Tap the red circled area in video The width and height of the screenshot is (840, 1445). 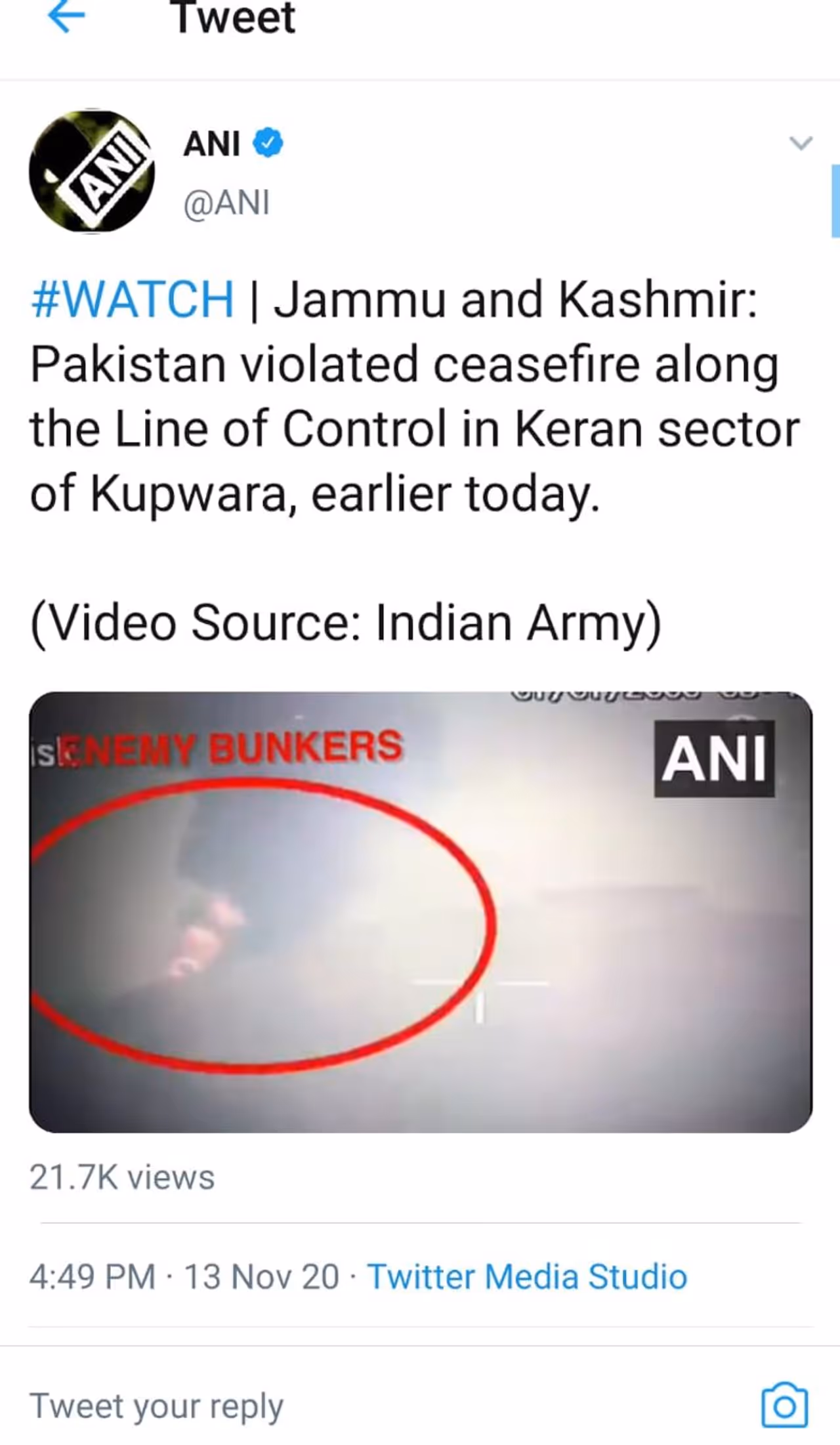(262, 925)
